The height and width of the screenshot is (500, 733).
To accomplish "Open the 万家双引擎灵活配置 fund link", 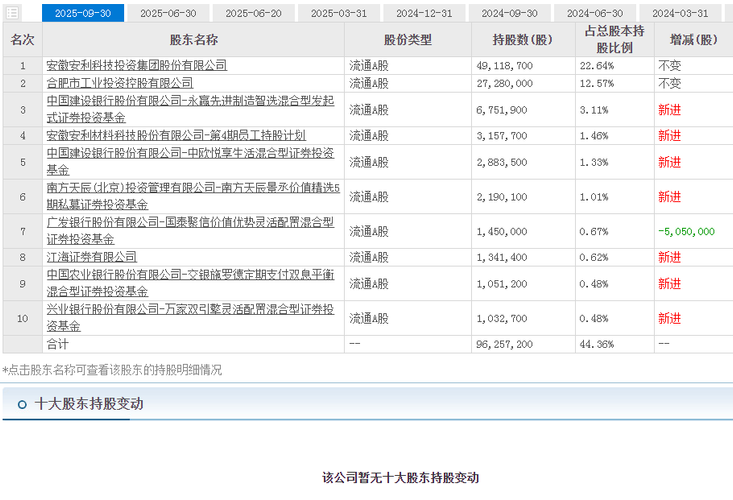I will coord(190,317).
